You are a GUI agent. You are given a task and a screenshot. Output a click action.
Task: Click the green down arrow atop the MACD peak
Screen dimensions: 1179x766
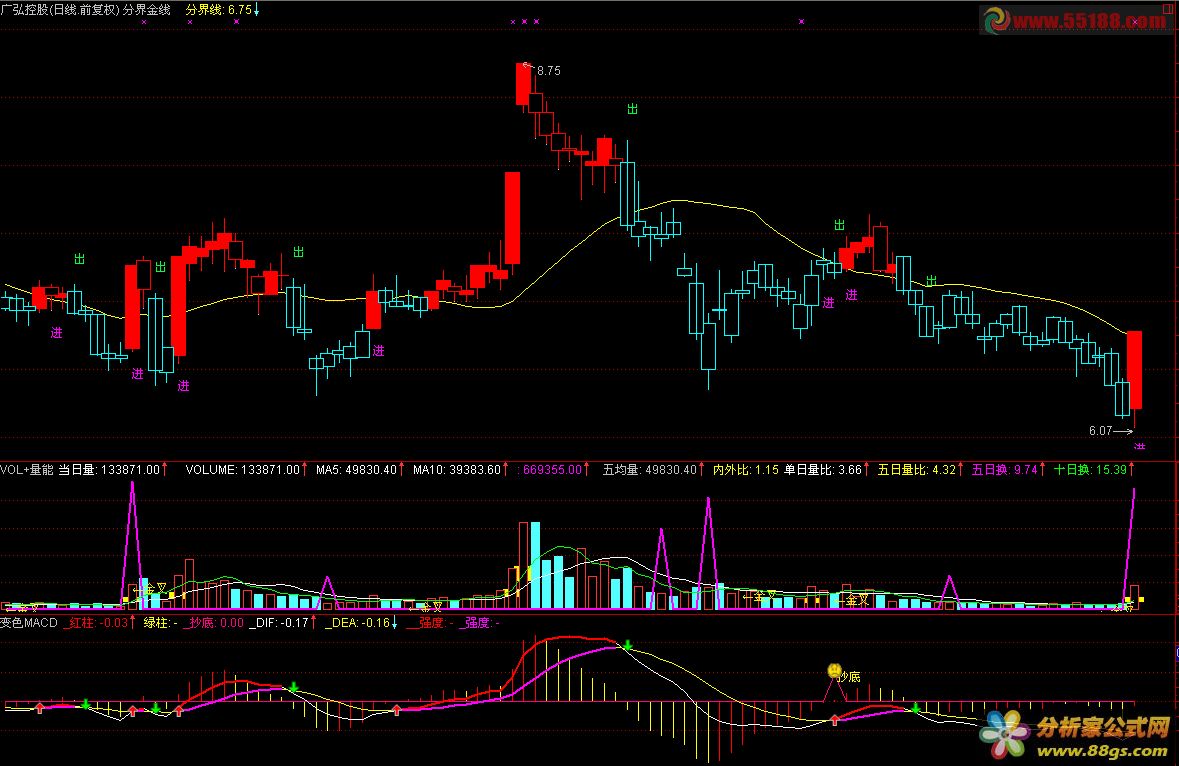(x=628, y=645)
